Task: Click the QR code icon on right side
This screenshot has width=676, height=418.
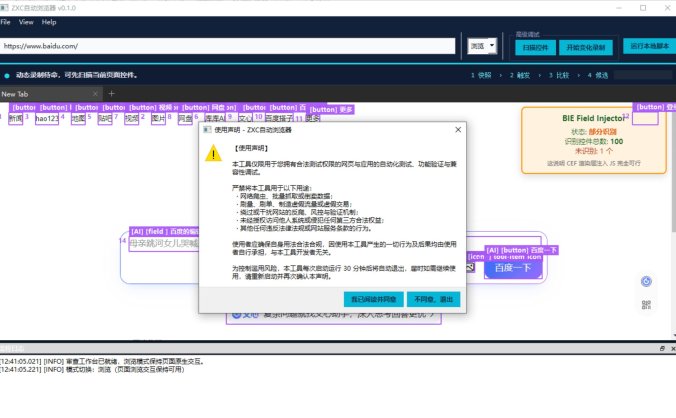Action: coord(646,305)
